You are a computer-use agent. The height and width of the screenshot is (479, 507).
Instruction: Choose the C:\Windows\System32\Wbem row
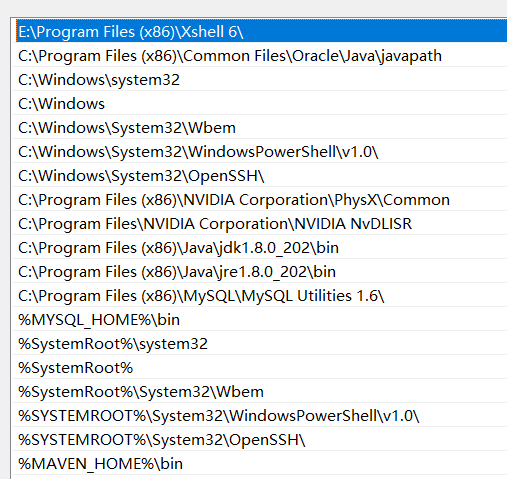coord(260,128)
